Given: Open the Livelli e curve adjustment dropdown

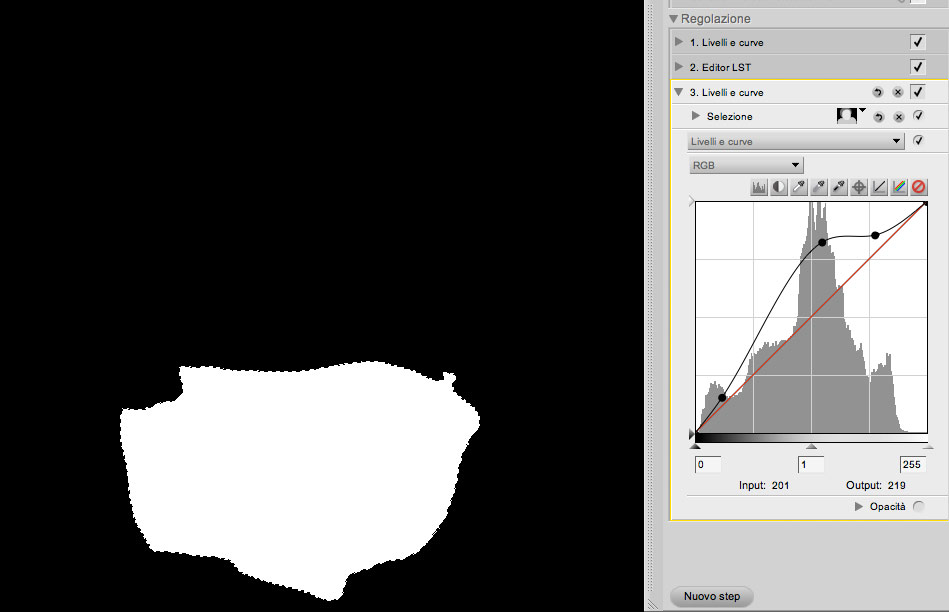Looking at the screenshot, I should tap(796, 141).
